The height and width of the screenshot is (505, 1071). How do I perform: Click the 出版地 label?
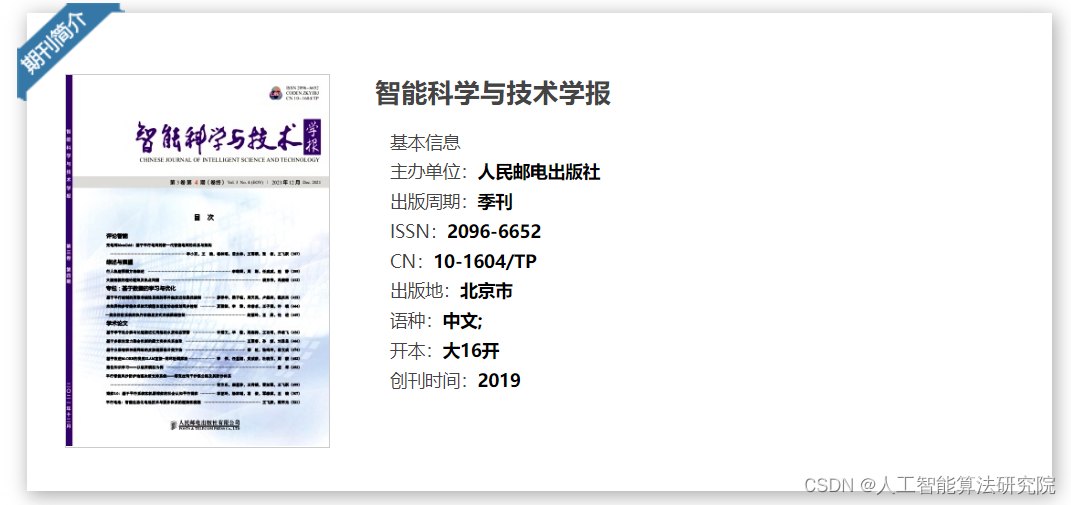click(417, 292)
